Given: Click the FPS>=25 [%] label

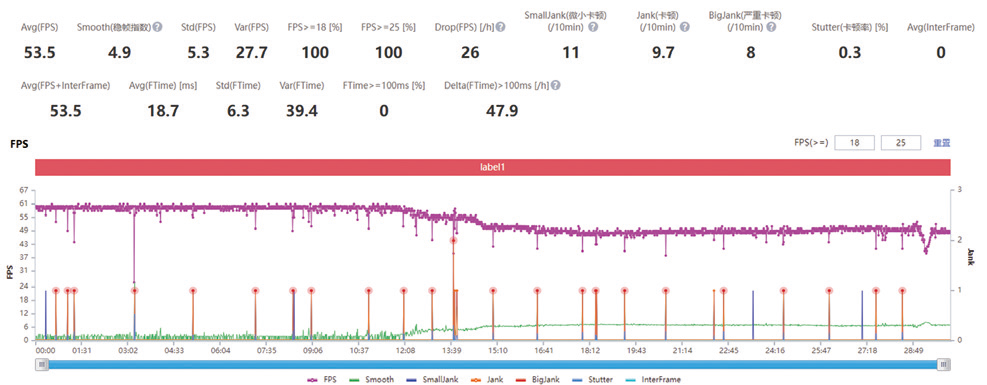Looking at the screenshot, I should (389, 28).
